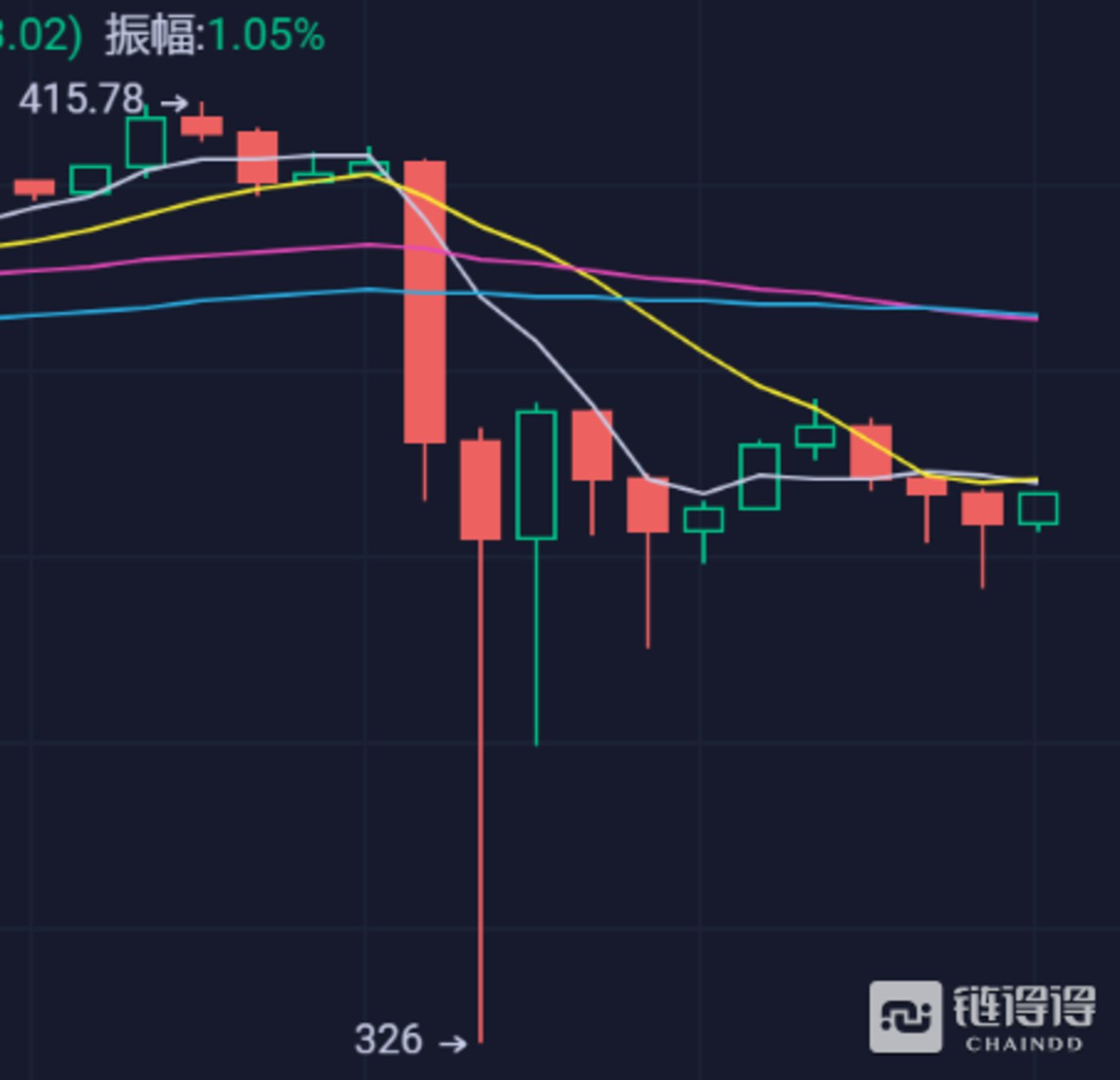This screenshot has height=1080, width=1120.
Task: Click the ChainDD logo icon in the watermark
Action: point(906,1017)
